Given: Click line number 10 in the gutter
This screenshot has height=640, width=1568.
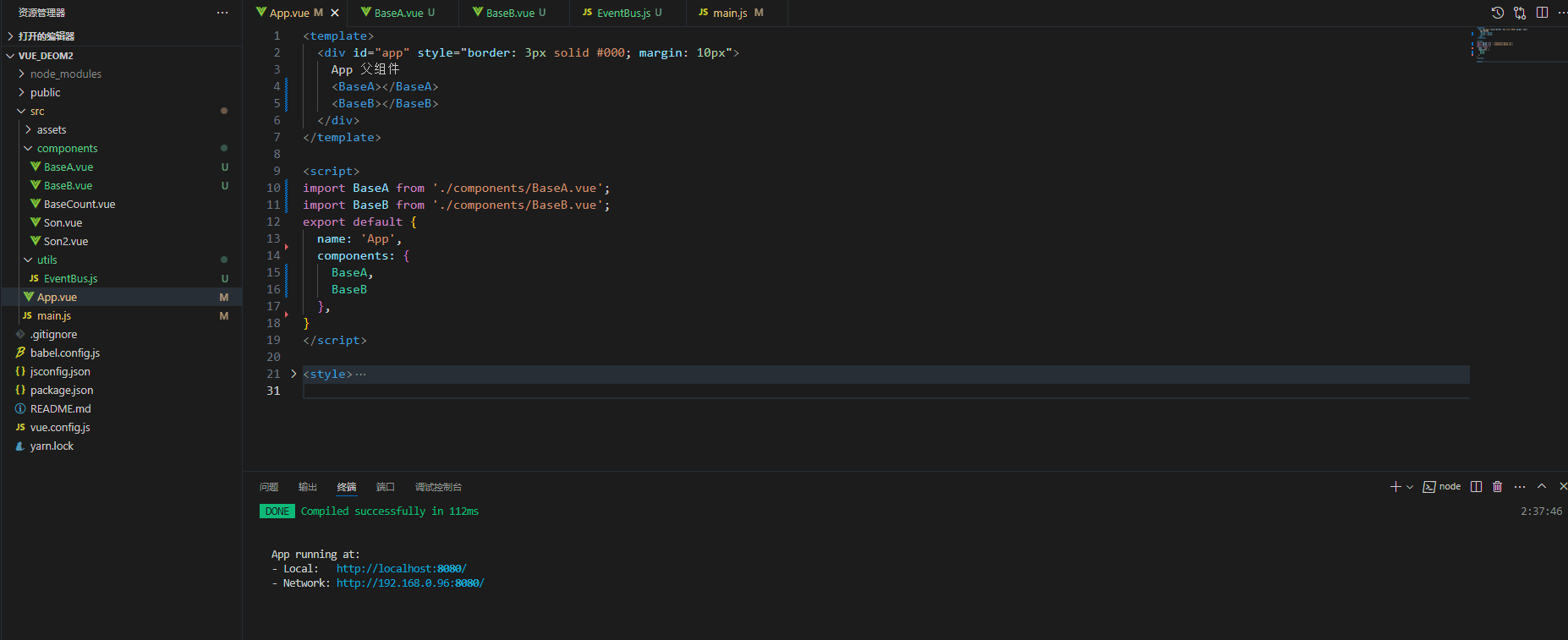Looking at the screenshot, I should pos(273,188).
